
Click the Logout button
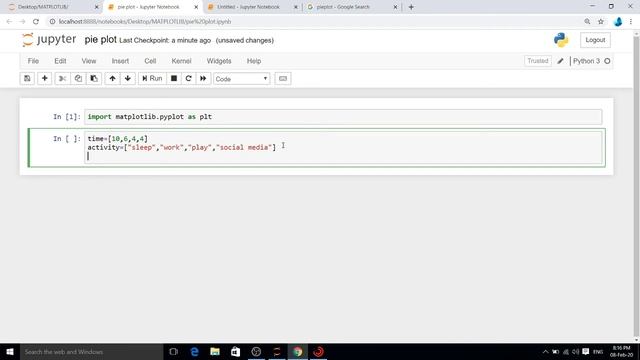pyautogui.click(x=595, y=40)
